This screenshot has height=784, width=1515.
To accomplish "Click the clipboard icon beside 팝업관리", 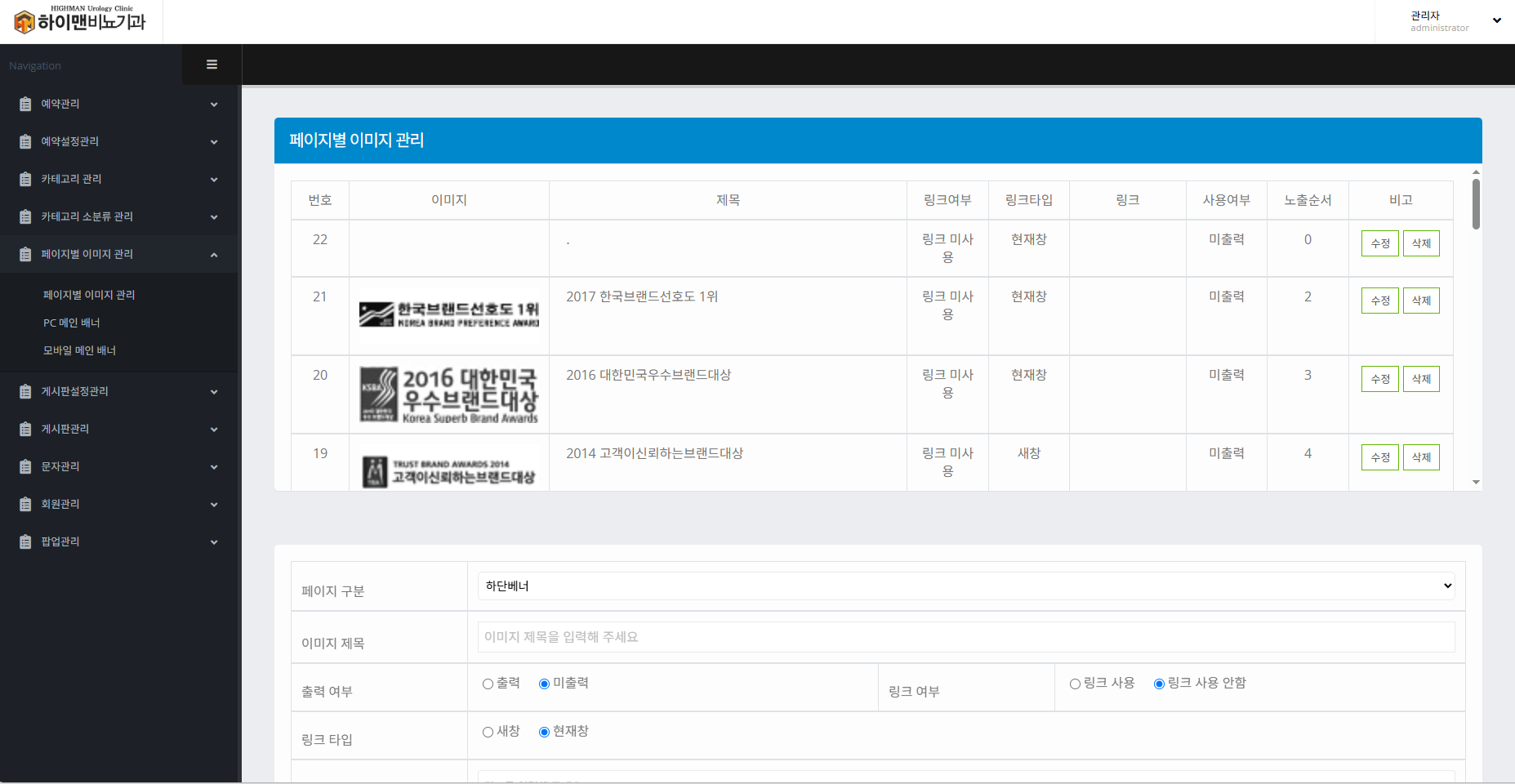I will (25, 541).
